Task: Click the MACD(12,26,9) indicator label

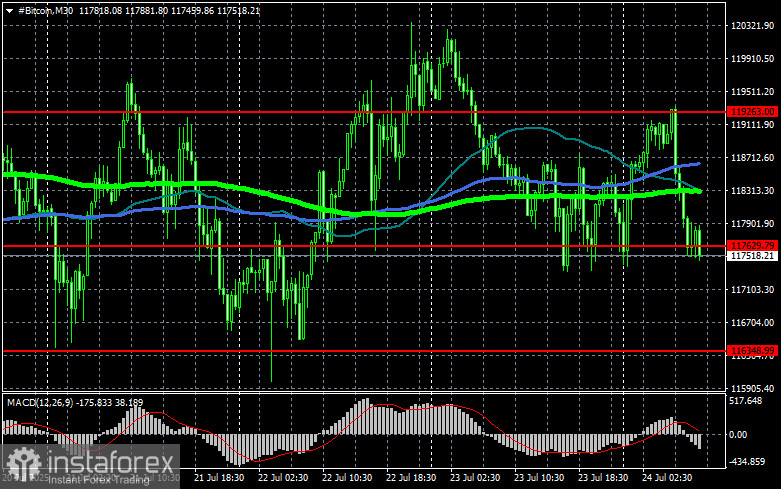Action: 39,402
